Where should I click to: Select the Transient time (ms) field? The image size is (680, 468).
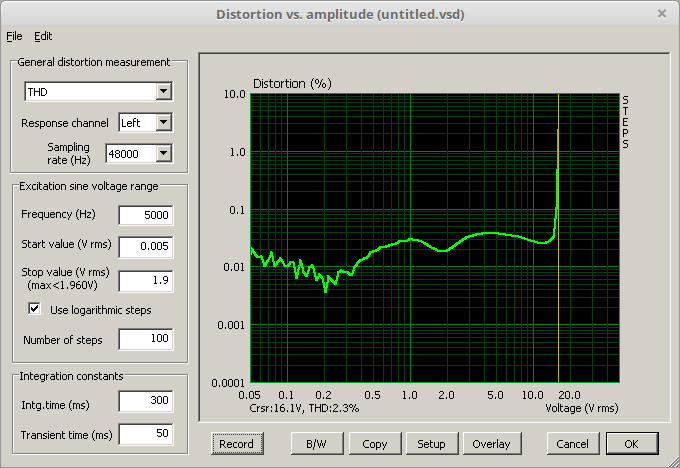pyautogui.click(x=145, y=434)
